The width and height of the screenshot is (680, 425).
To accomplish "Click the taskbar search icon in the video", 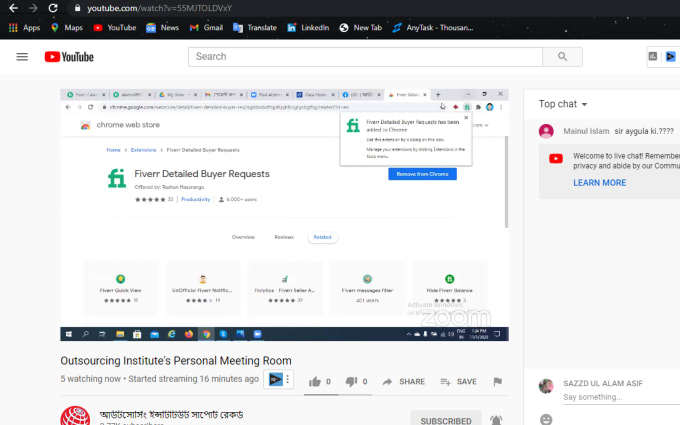I will coord(85,334).
